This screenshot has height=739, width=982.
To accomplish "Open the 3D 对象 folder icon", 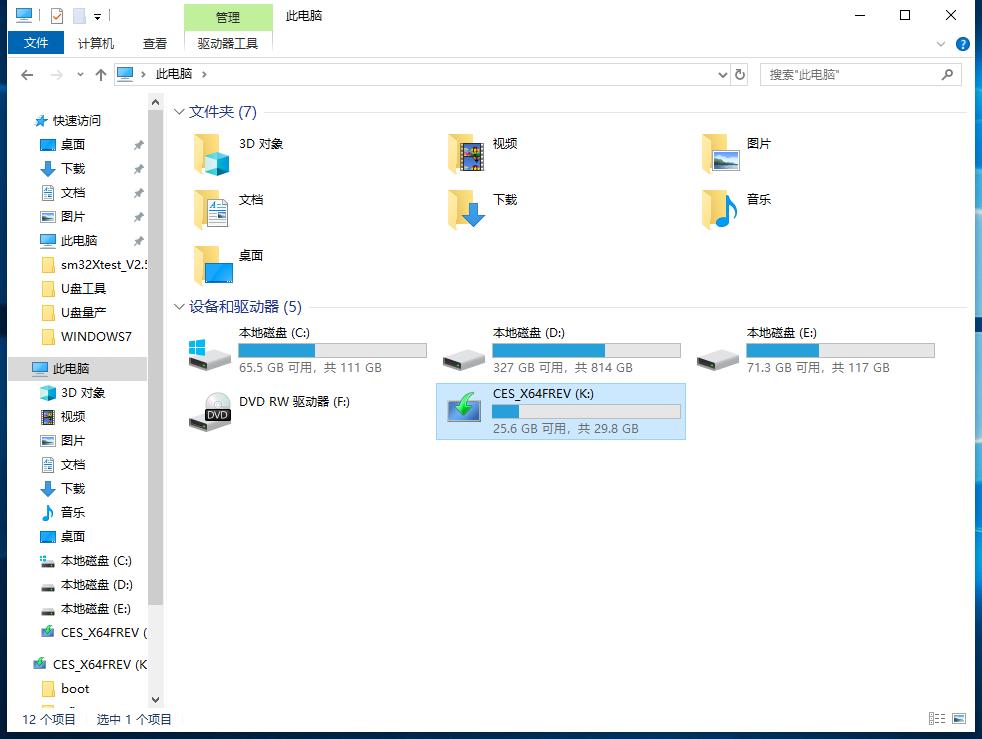I will click(212, 155).
